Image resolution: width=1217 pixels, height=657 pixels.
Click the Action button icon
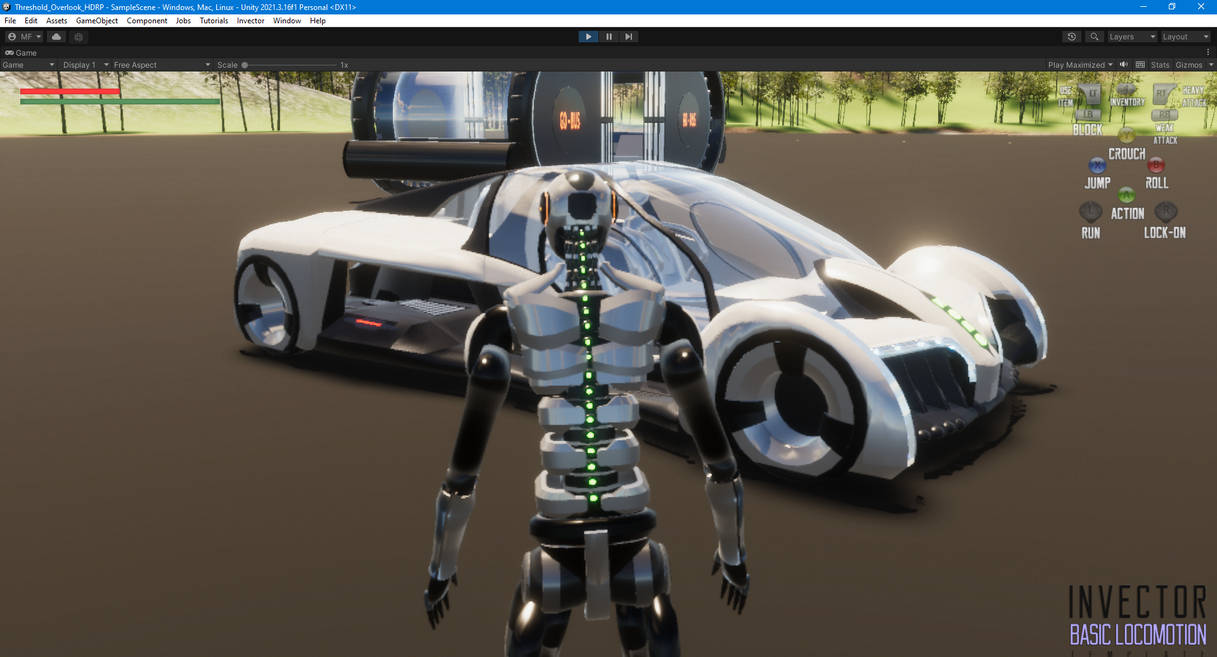(x=1126, y=194)
